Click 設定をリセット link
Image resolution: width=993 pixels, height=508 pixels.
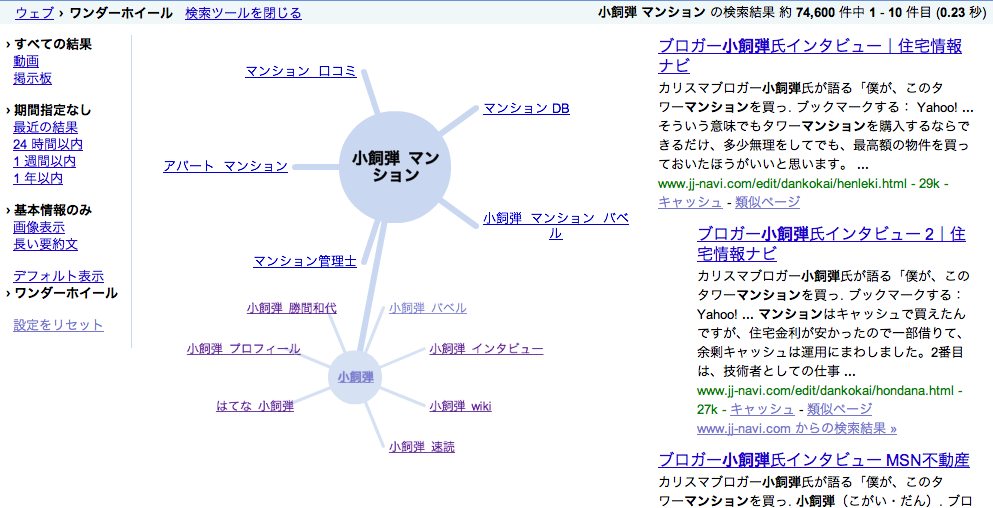coord(58,325)
